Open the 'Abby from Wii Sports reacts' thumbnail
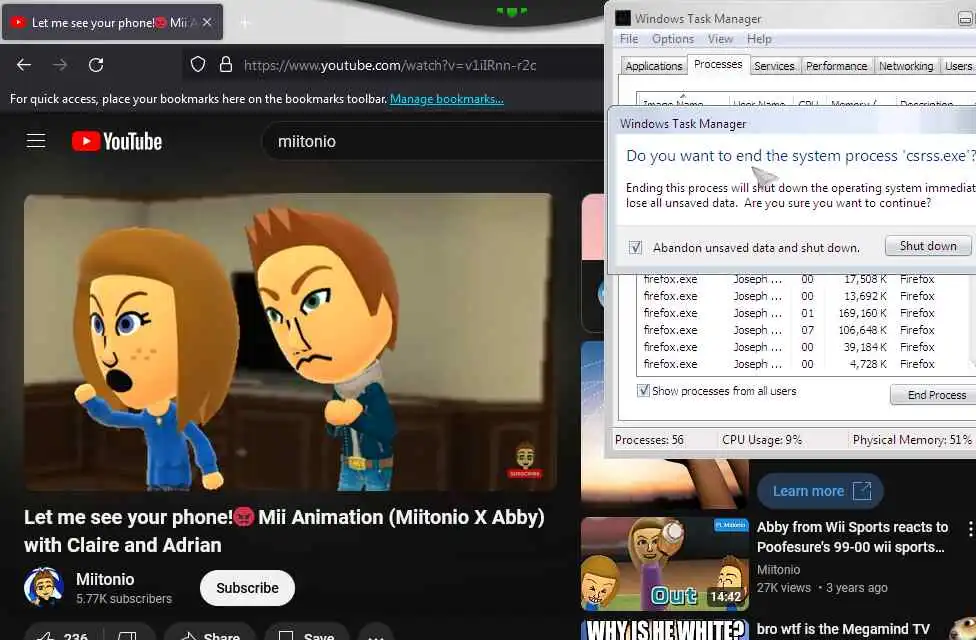The image size is (976, 640). (665, 563)
